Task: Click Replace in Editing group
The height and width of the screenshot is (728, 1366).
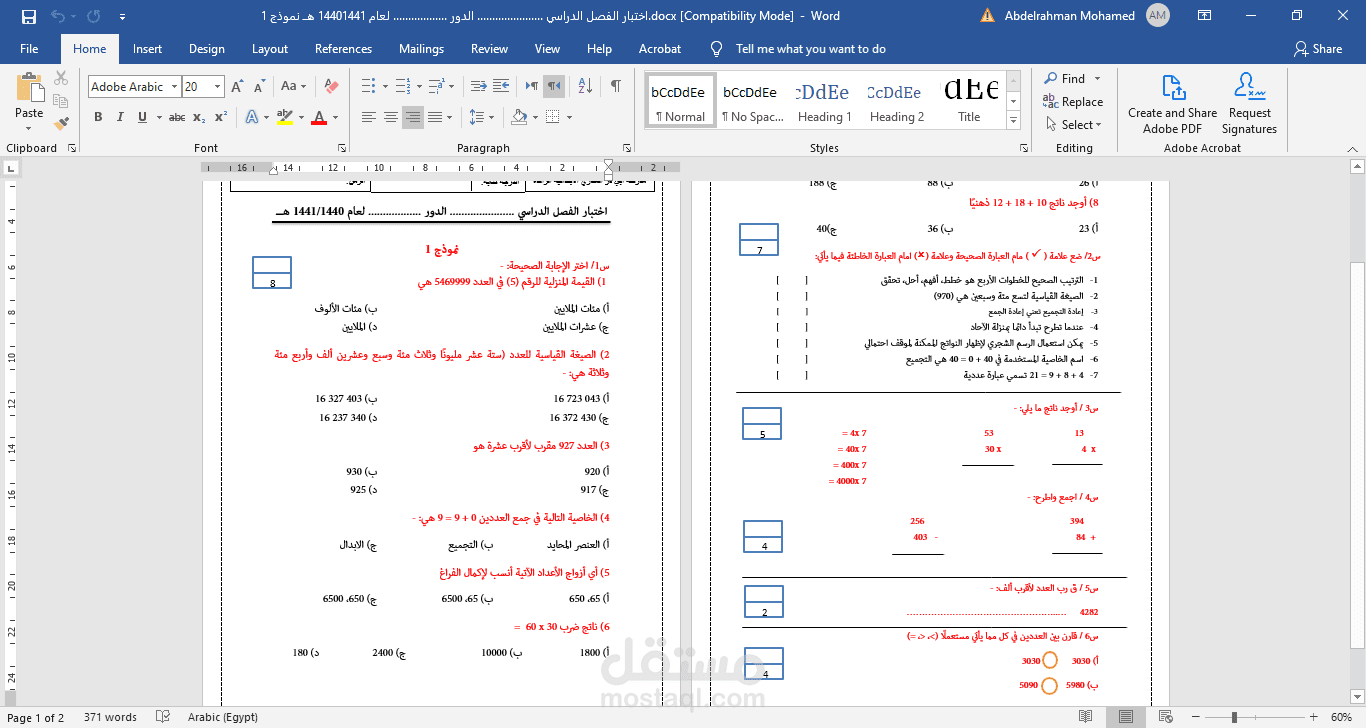Action: pos(1073,101)
